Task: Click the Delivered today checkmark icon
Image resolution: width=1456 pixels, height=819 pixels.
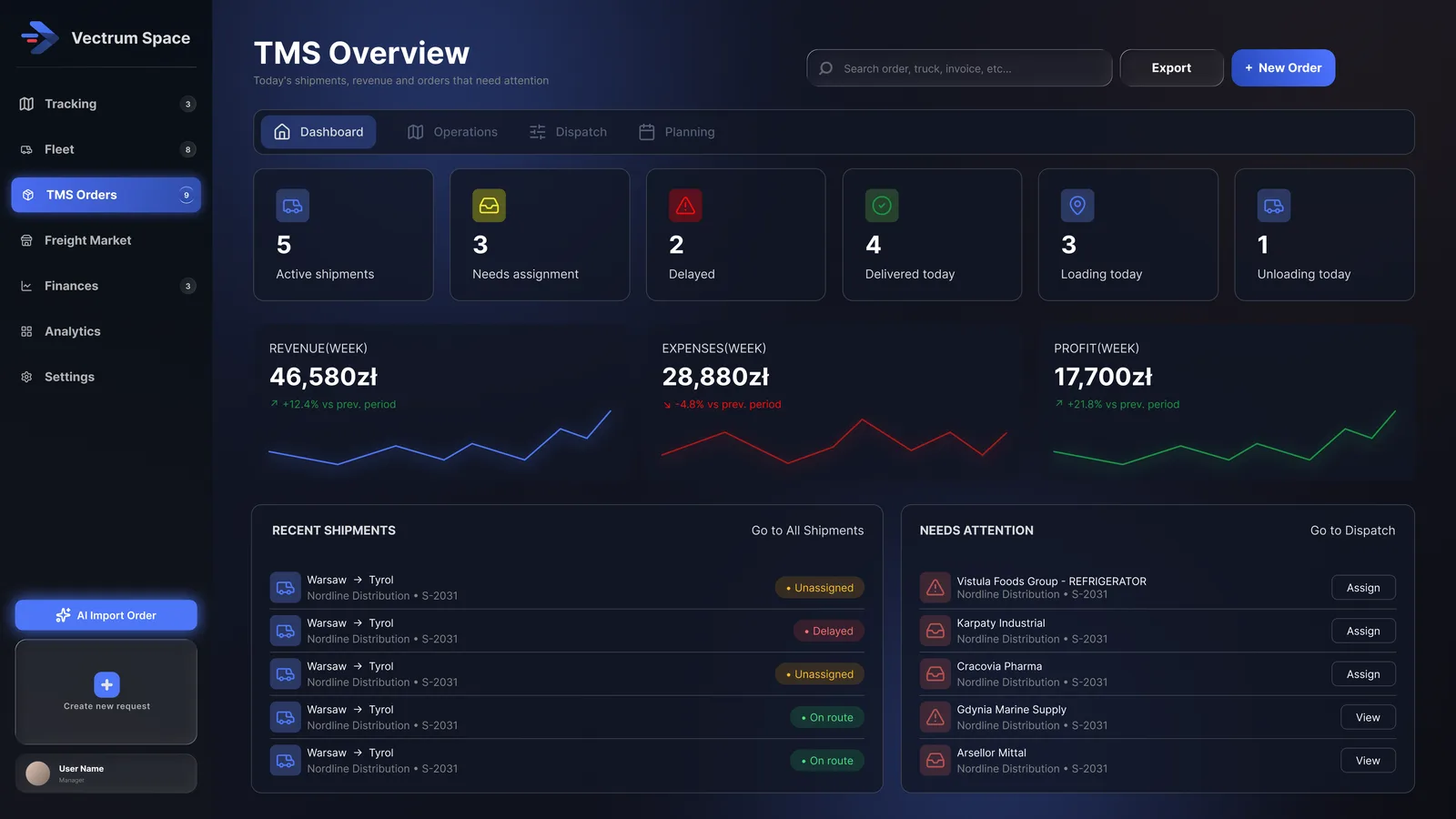Action: click(x=882, y=206)
